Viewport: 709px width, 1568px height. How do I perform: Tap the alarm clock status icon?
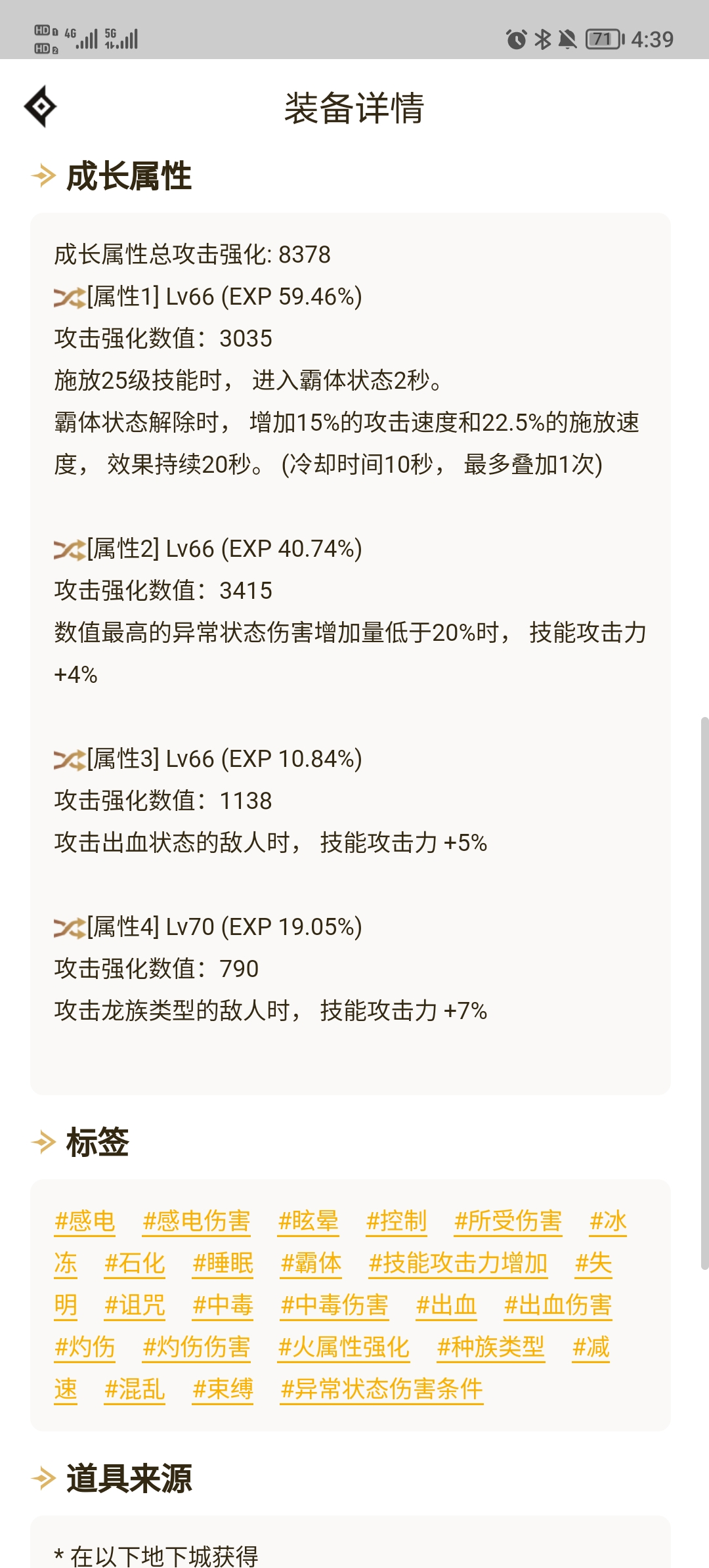(x=517, y=39)
